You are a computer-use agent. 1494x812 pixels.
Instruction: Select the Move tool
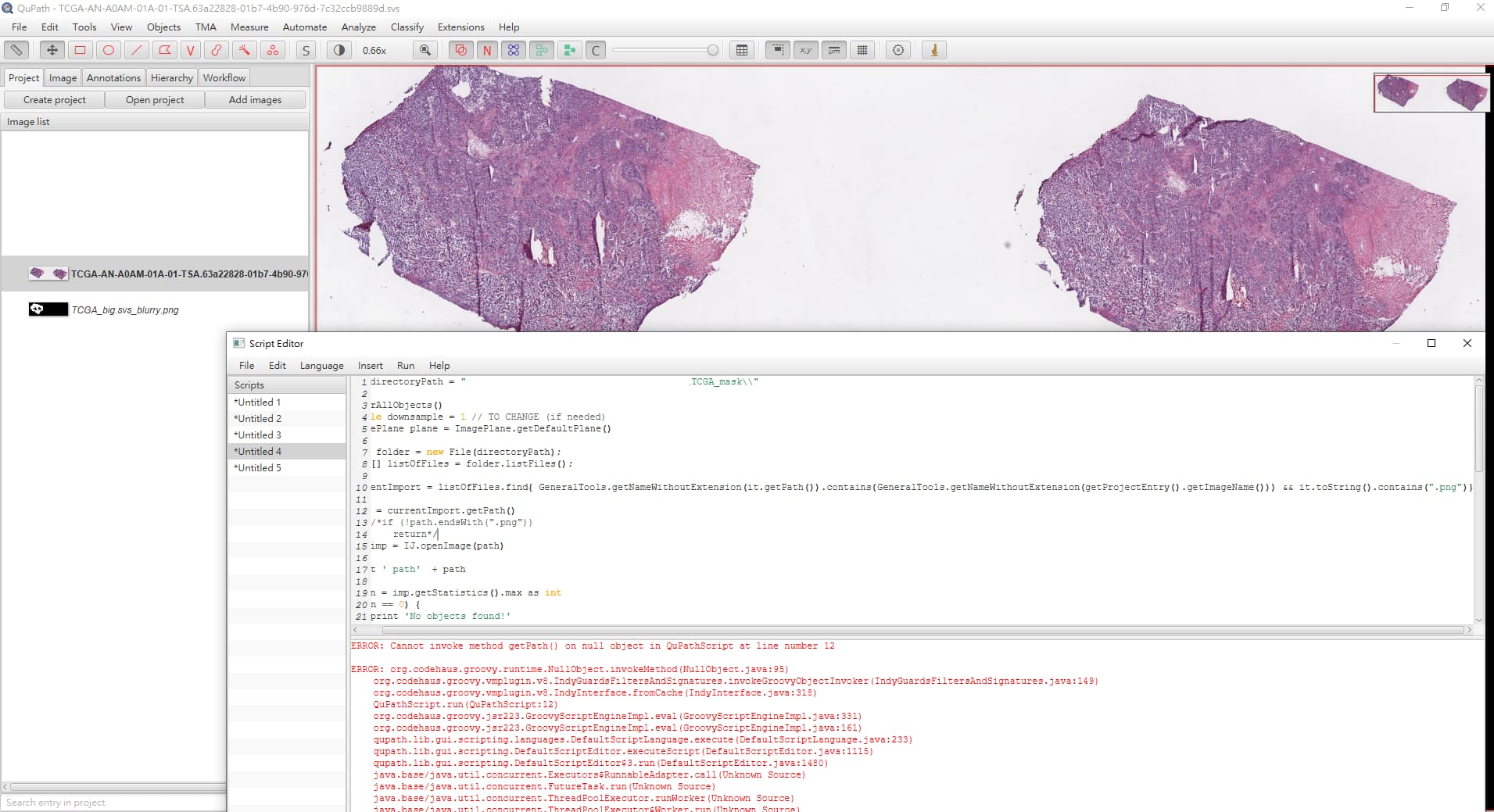pos(51,50)
